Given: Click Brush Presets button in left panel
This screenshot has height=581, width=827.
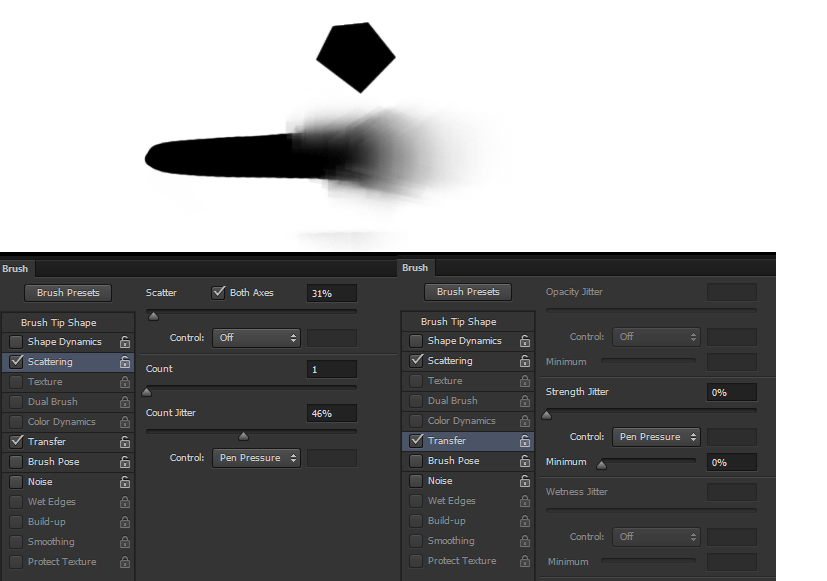Looking at the screenshot, I should point(68,293).
